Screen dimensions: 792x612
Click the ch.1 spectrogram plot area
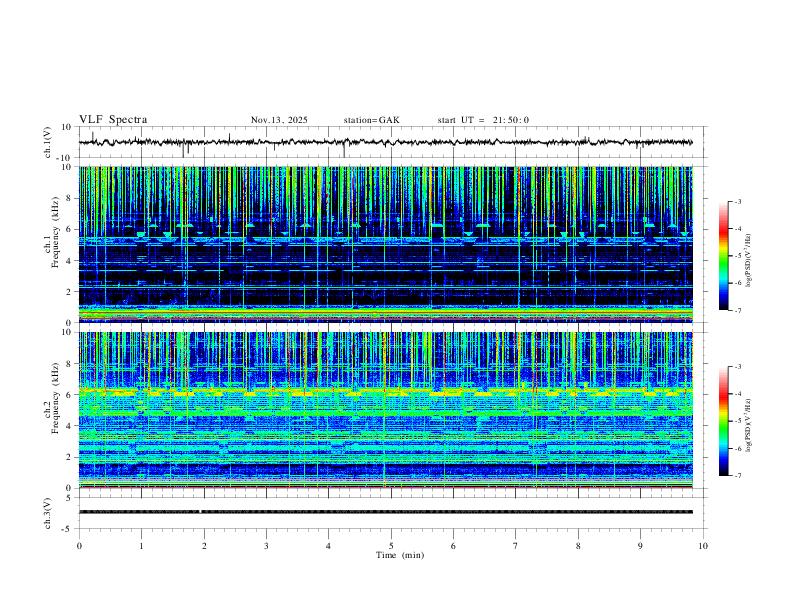point(385,244)
